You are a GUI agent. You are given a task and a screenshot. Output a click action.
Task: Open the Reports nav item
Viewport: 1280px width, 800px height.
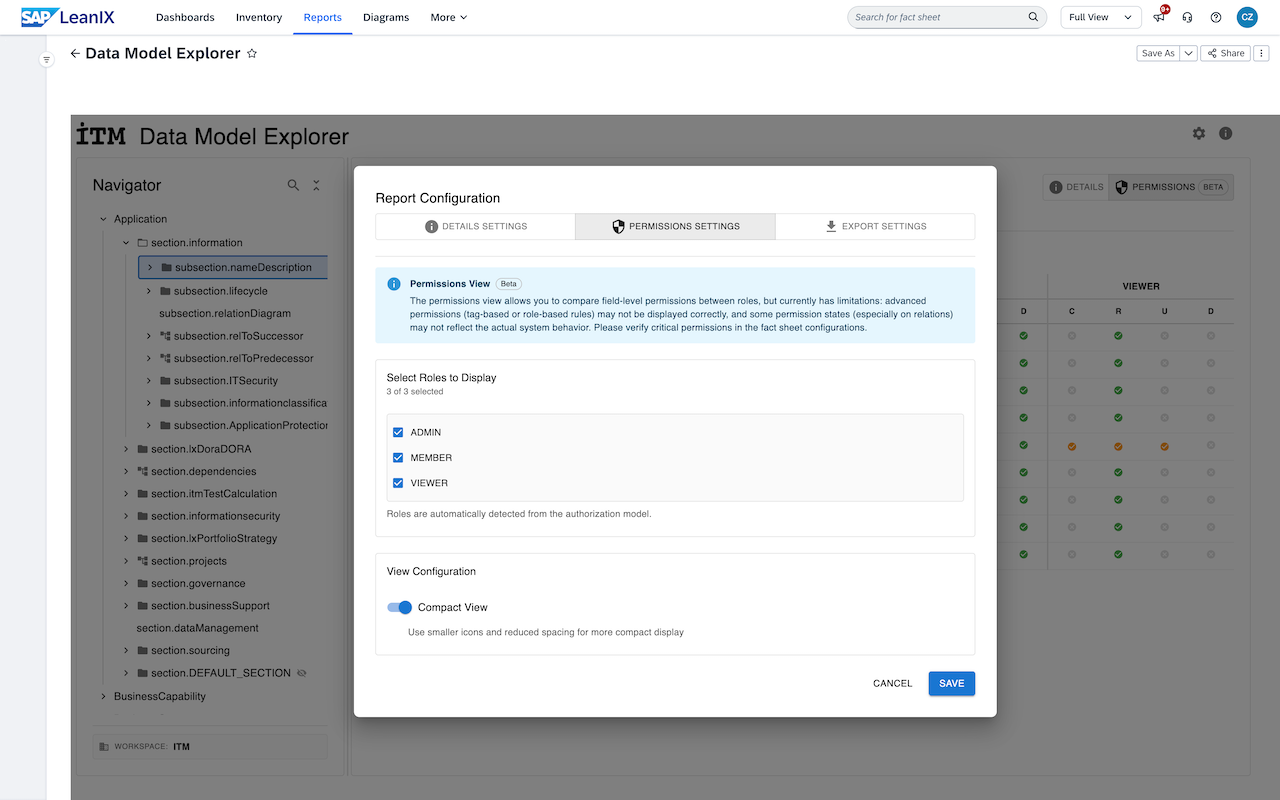[x=322, y=17]
